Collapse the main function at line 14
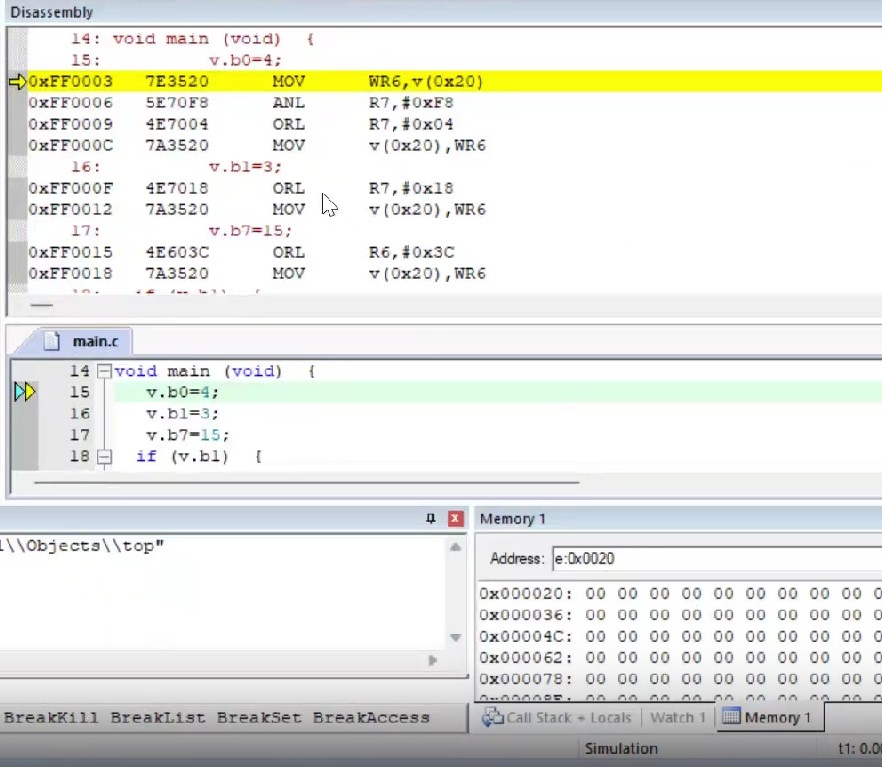The image size is (882, 767). pos(103,371)
